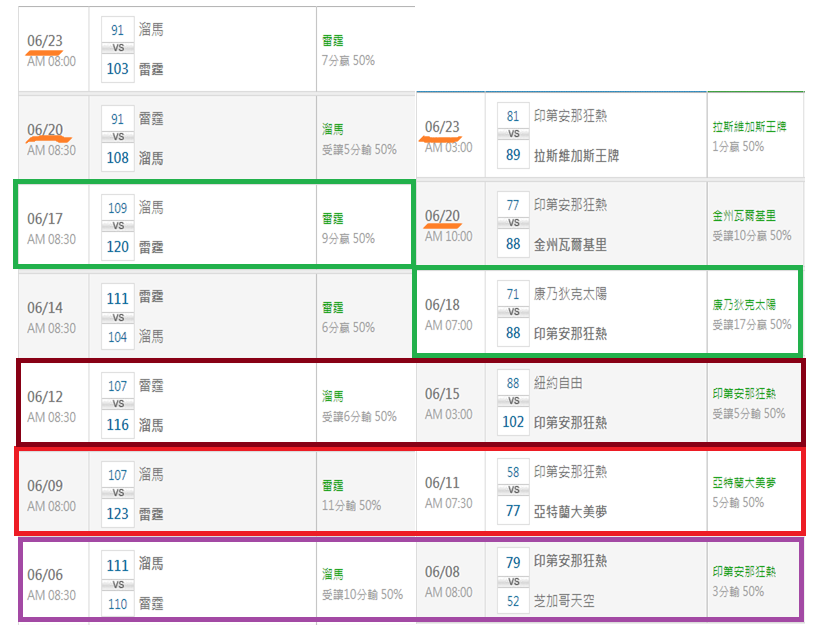Select the 06/14 date text
The image size is (815, 629).
click(x=45, y=308)
